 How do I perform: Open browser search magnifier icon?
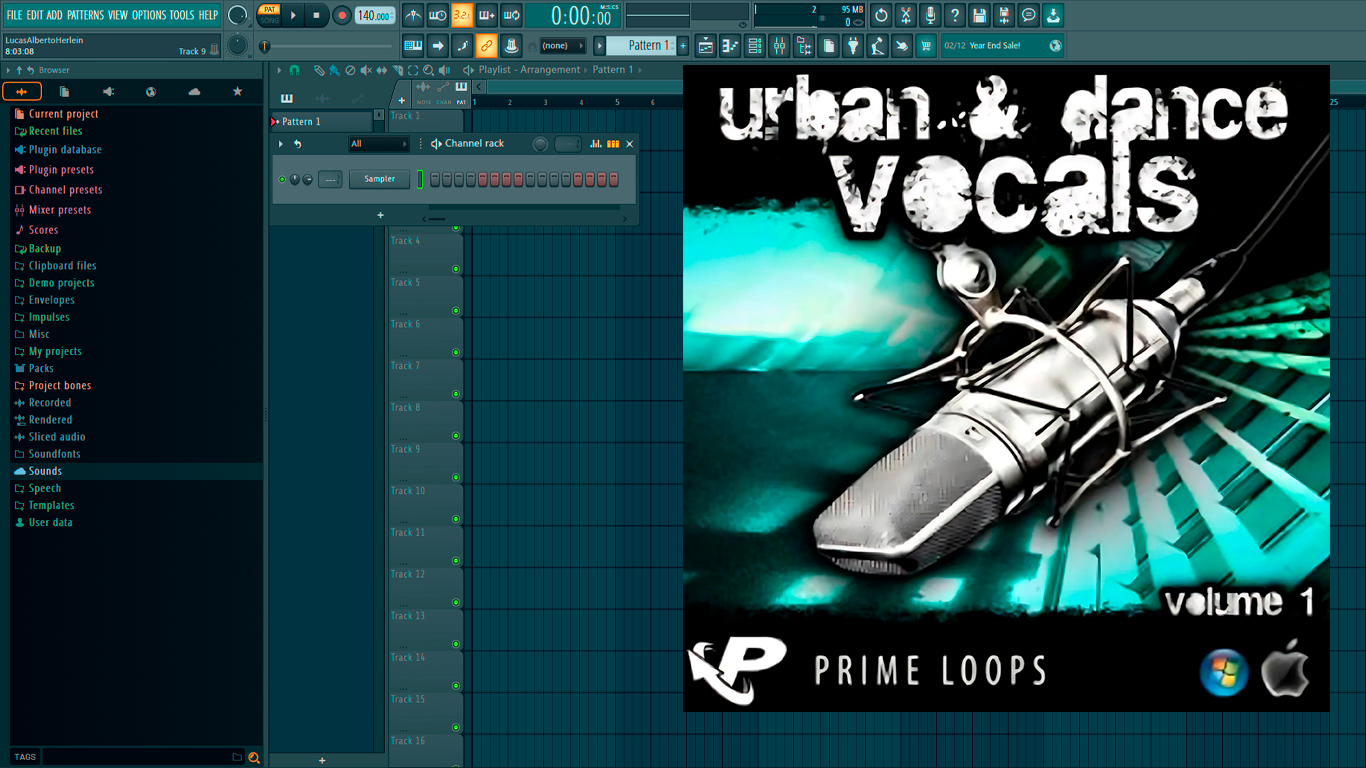pyautogui.click(x=254, y=757)
